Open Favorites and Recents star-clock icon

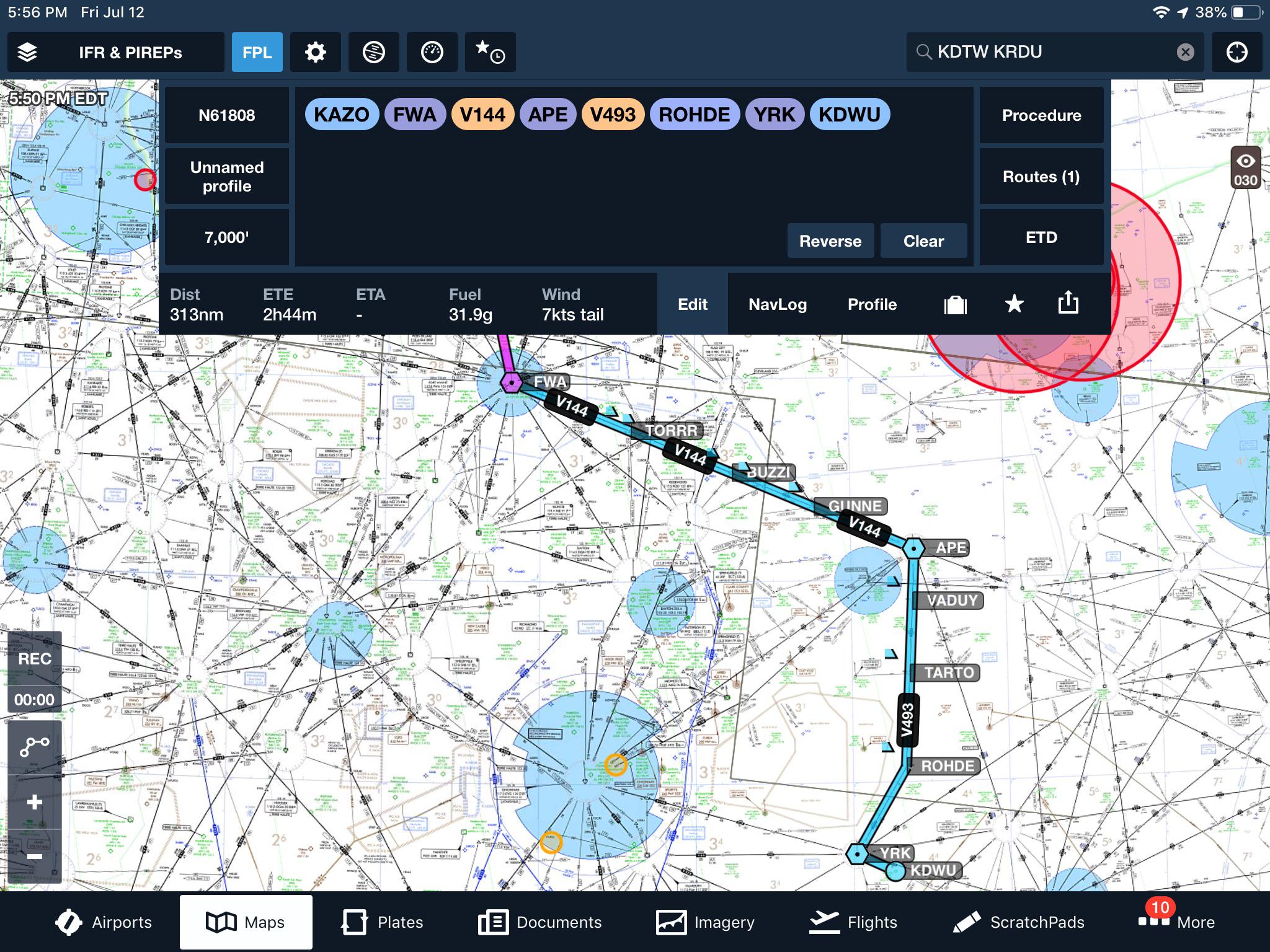pyautogui.click(x=490, y=52)
